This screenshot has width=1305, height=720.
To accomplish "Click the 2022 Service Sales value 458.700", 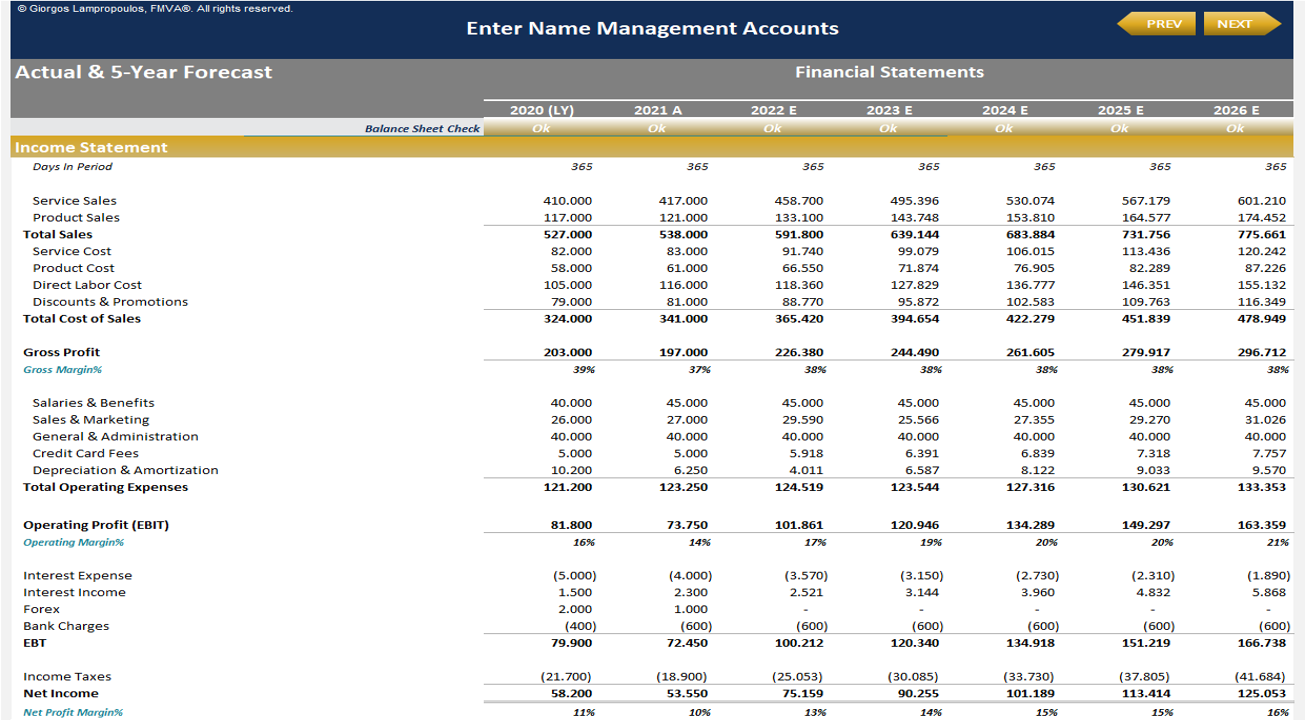I will click(x=799, y=201).
